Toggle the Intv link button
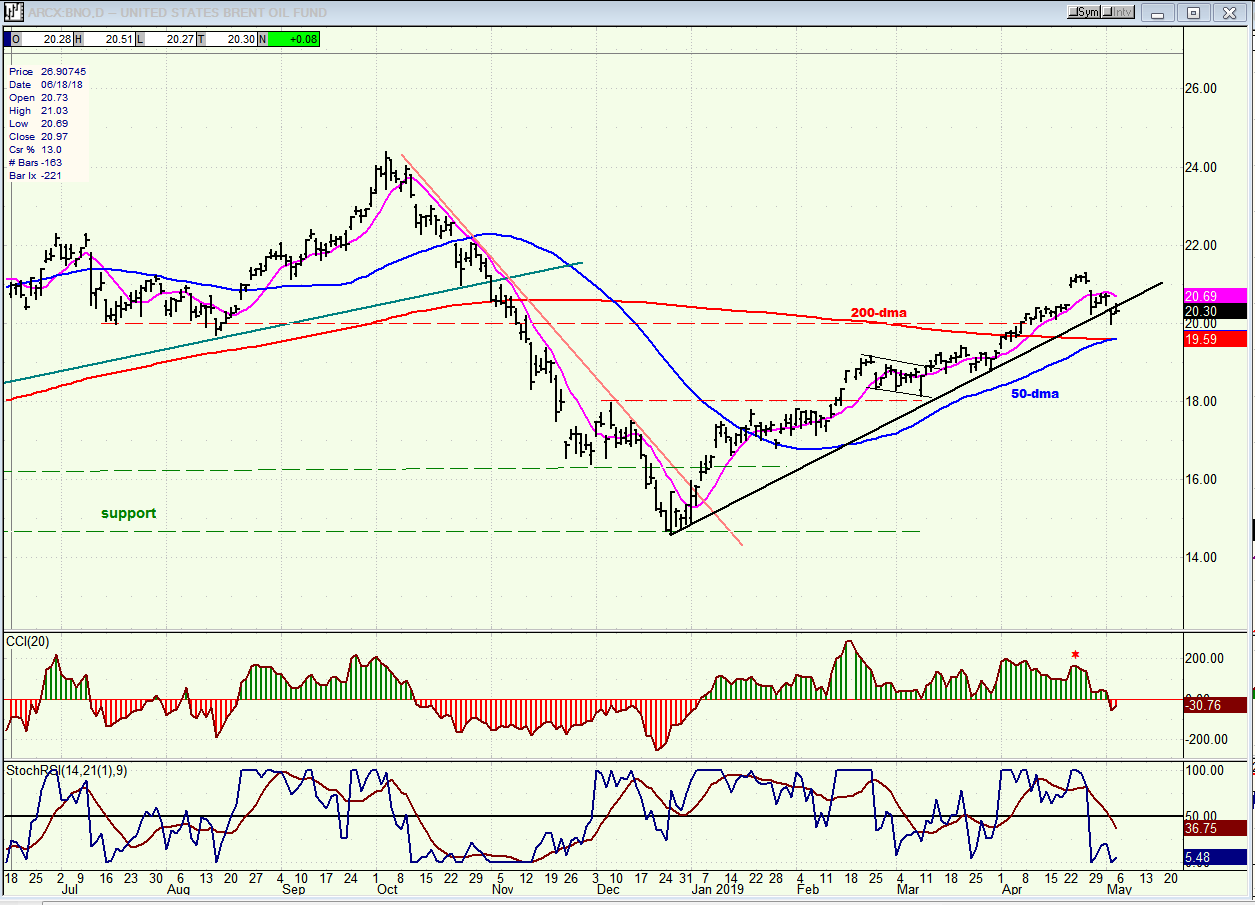1255x905 pixels. pos(1119,12)
